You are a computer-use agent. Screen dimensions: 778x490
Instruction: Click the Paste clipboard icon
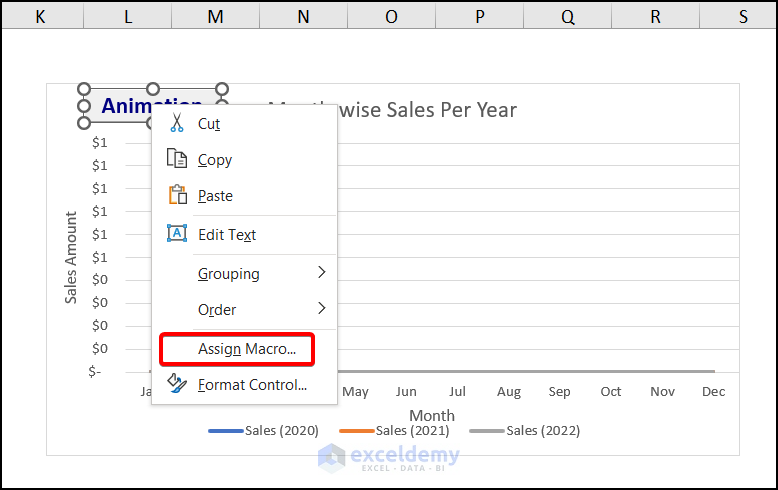tap(177, 196)
